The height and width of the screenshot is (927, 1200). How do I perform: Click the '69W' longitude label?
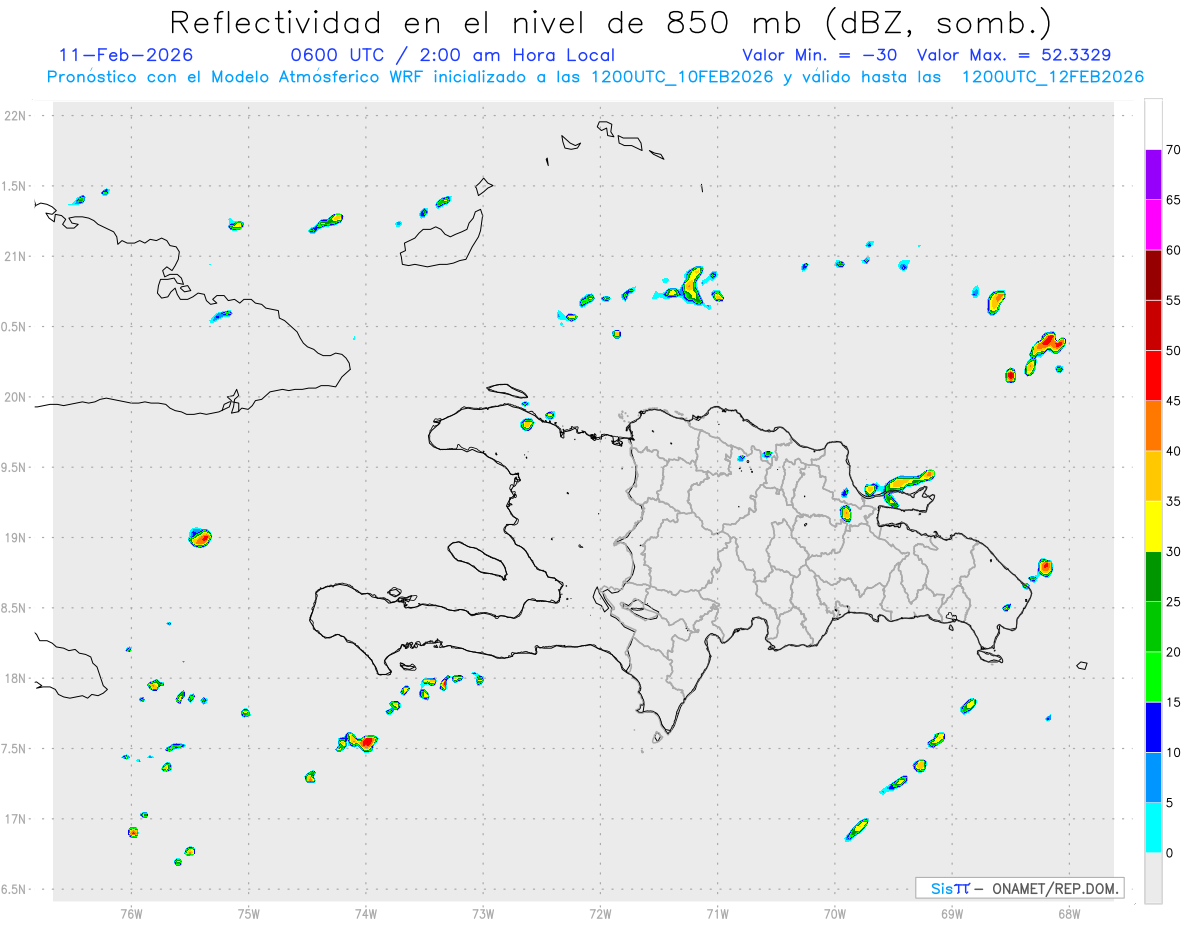[x=952, y=913]
